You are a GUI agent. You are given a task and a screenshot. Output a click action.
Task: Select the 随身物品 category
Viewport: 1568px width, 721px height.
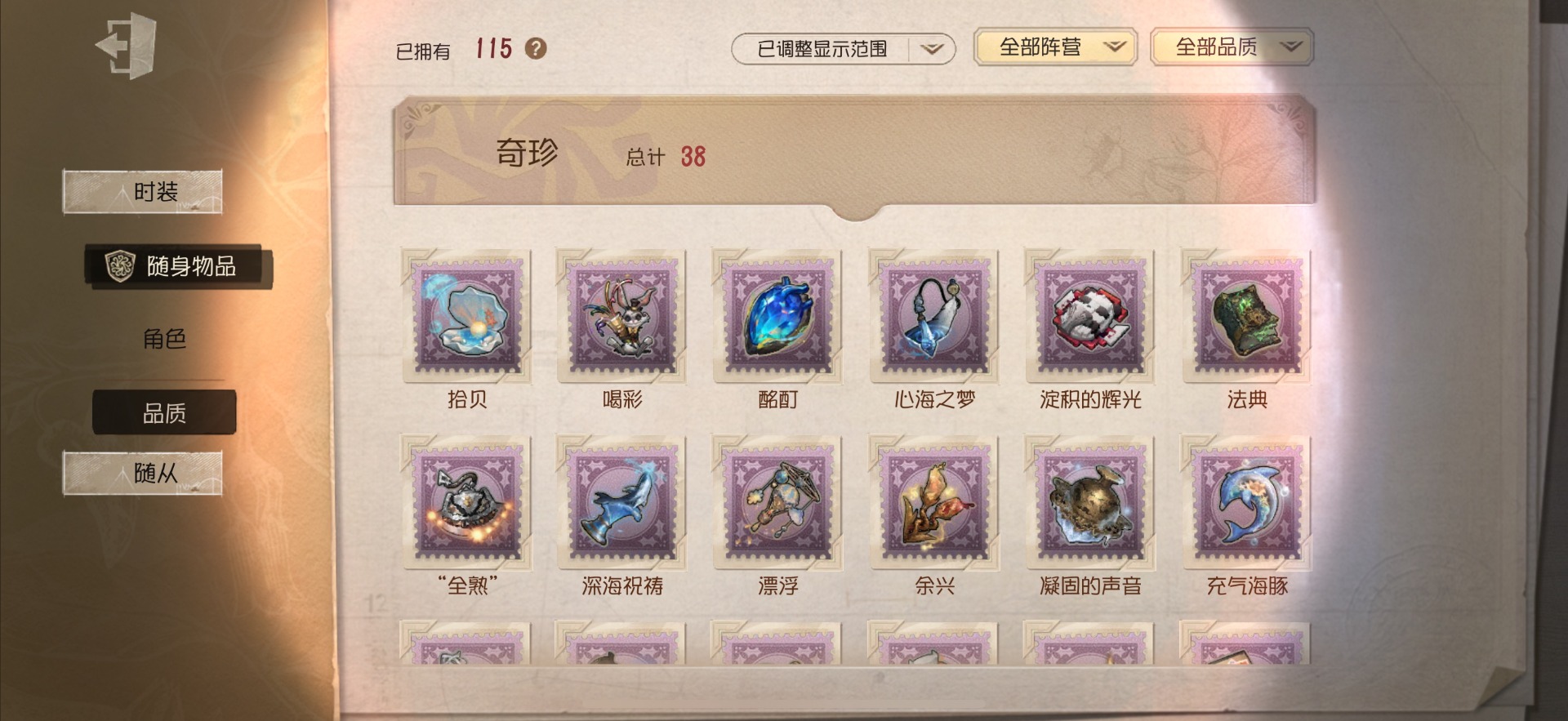[178, 266]
